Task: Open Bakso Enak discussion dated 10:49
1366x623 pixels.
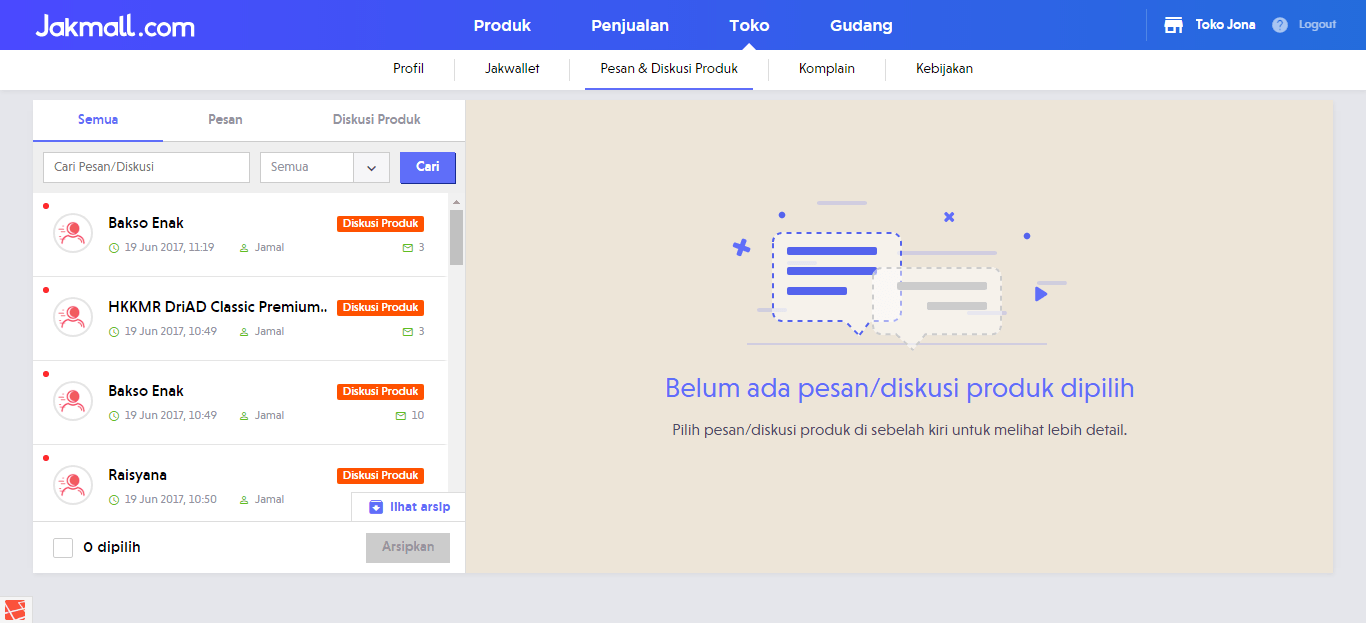Action: 240,403
